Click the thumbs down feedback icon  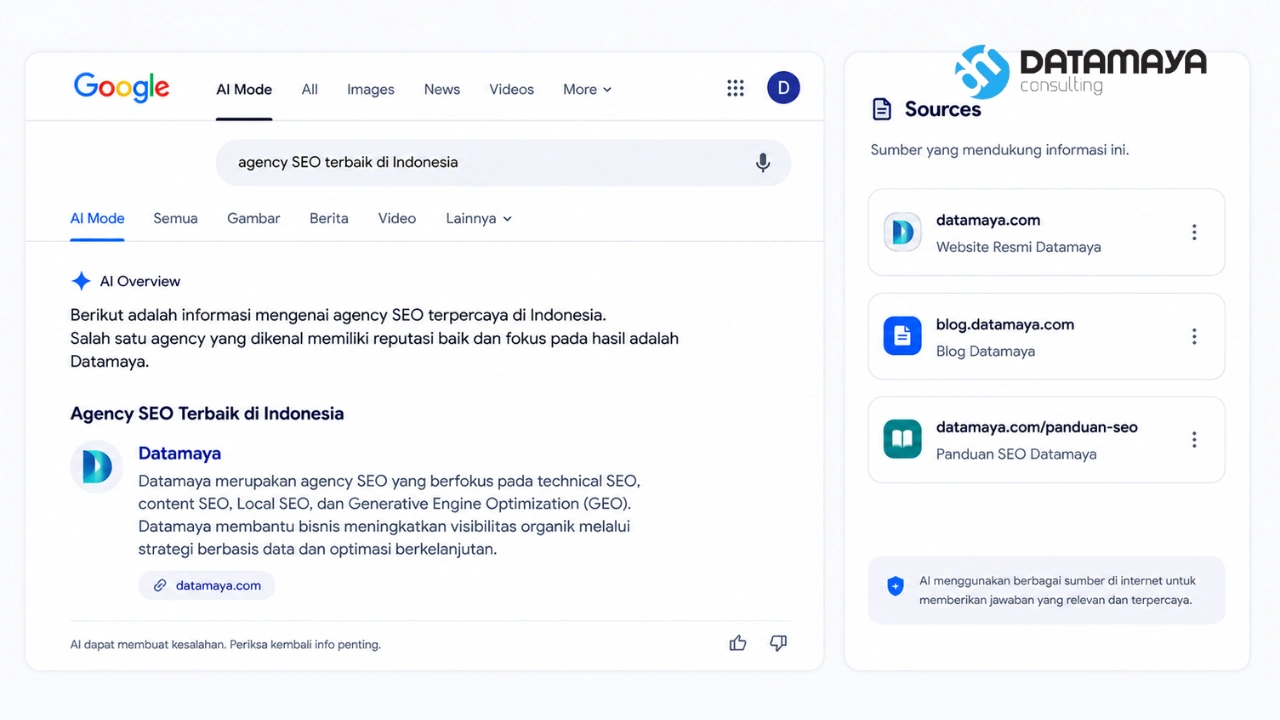click(778, 643)
